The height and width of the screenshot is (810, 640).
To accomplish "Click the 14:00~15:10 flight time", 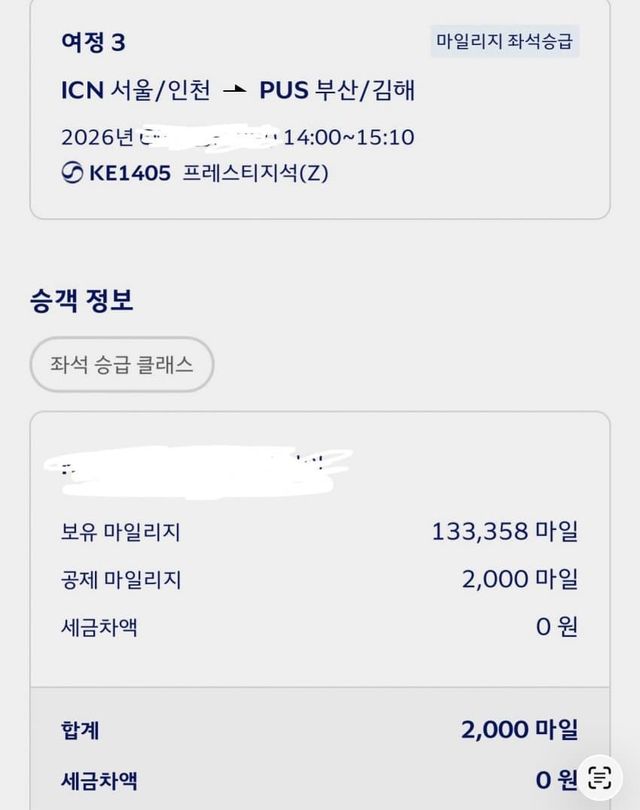I will (x=349, y=137).
